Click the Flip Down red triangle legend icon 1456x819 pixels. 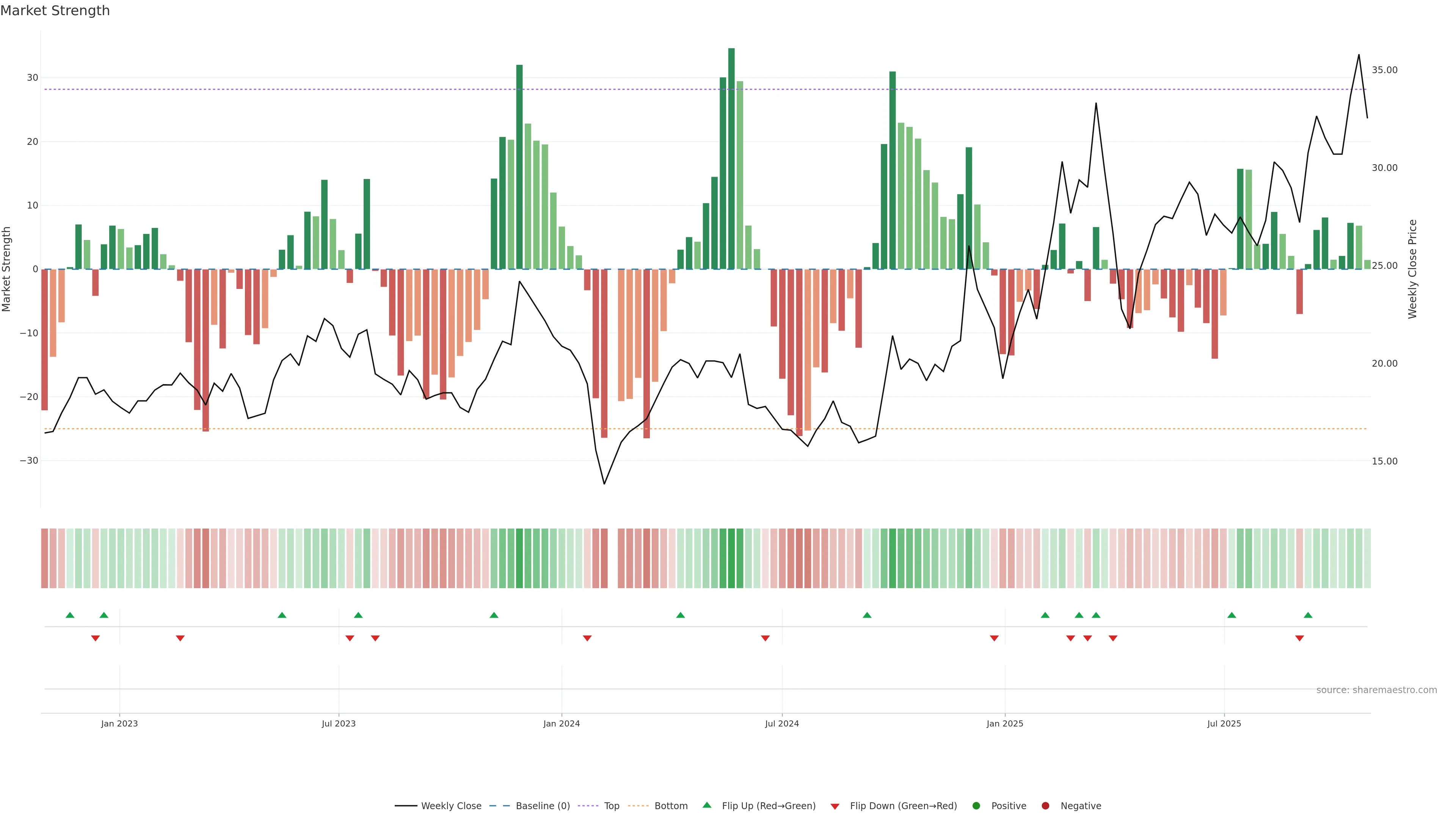point(835,806)
